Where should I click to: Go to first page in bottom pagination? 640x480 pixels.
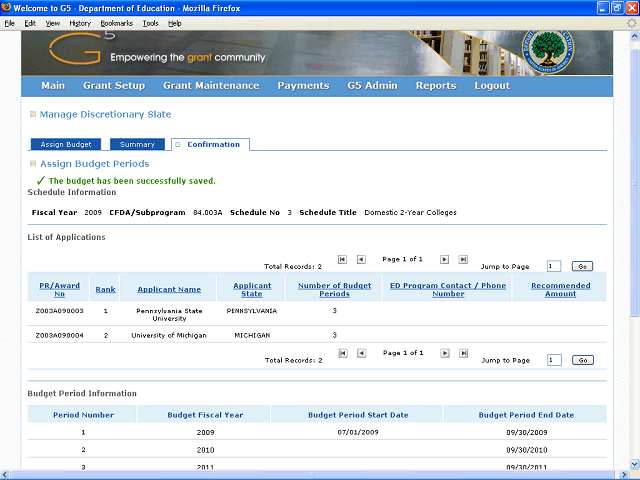(x=342, y=353)
